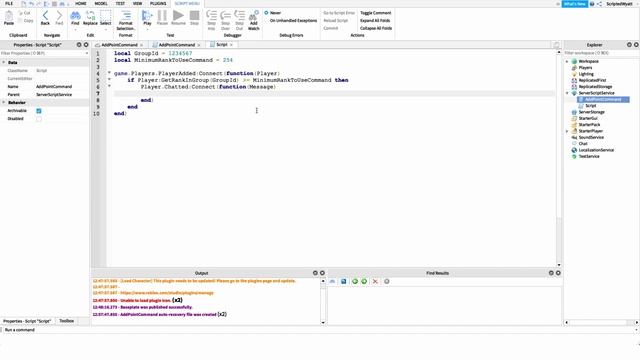
Task: Switch to the VIEW ribbon tab
Action: coord(137,3)
